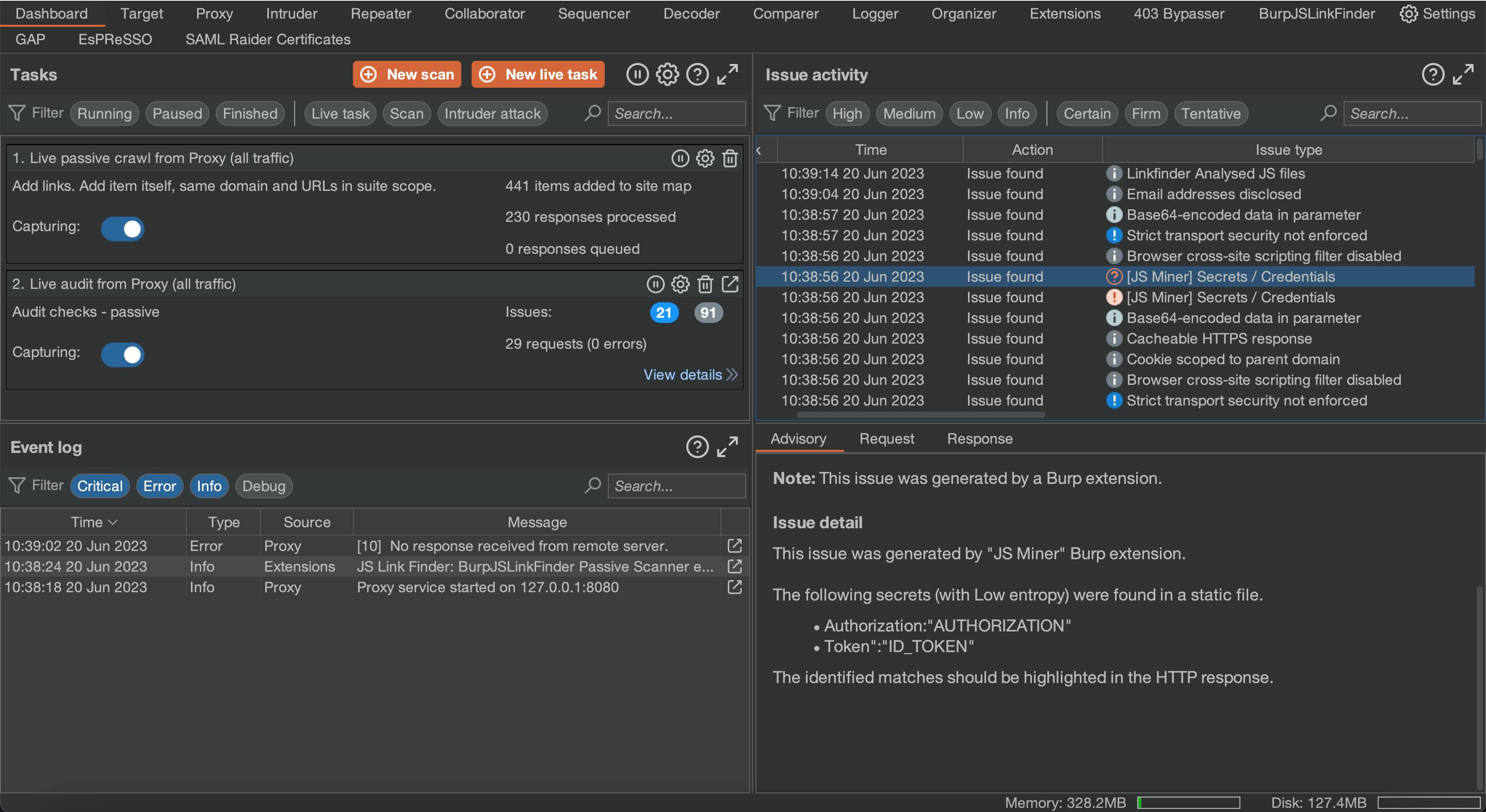
Task: Pause the Live passive crawl task
Action: 680,158
